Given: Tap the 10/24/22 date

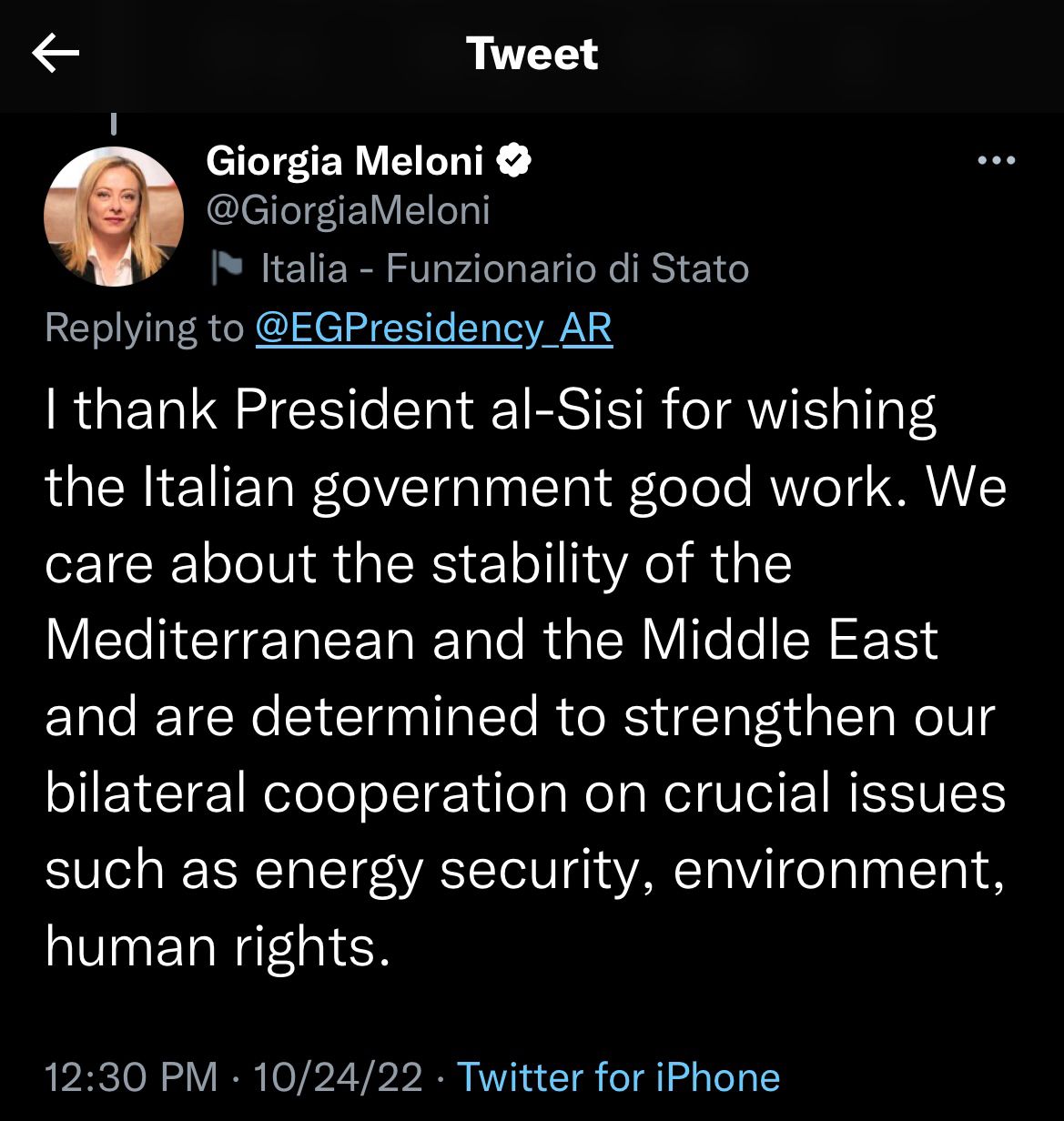Looking at the screenshot, I should coord(338,1077).
